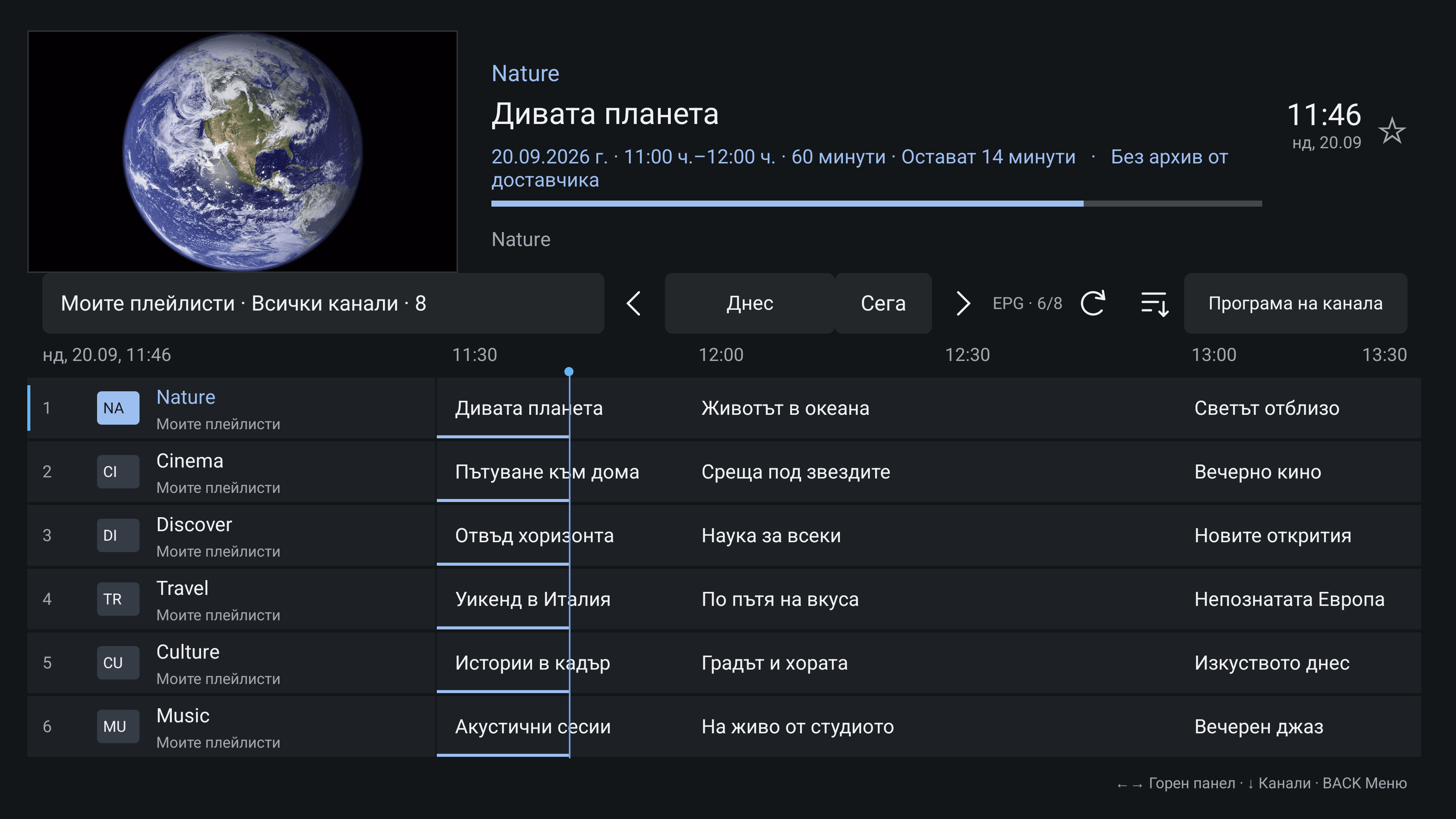Refresh the EPG guide data
The width and height of the screenshot is (1456, 819).
[1093, 303]
